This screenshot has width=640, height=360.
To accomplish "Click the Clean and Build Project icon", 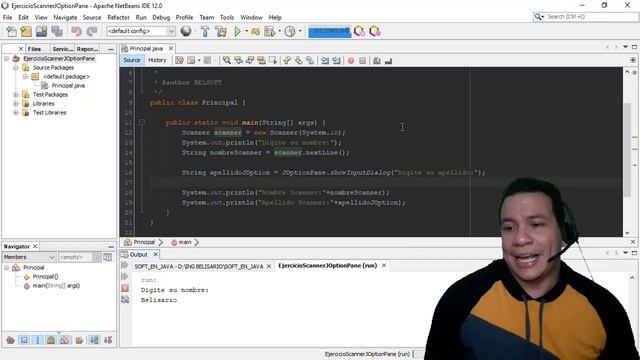I will click(x=221, y=31).
